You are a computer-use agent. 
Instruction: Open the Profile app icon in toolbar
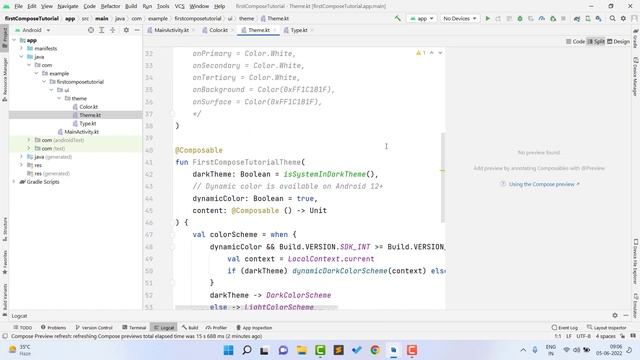542,18
